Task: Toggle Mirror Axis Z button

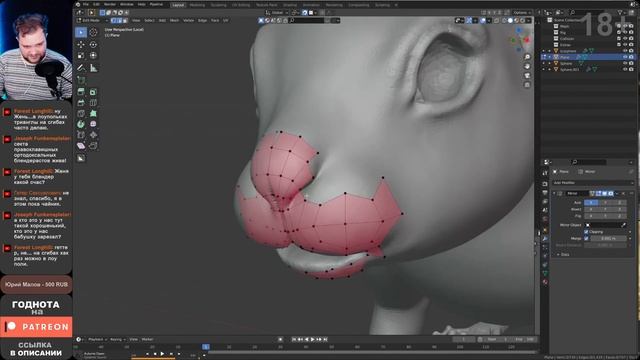Action: pyautogui.click(x=619, y=202)
